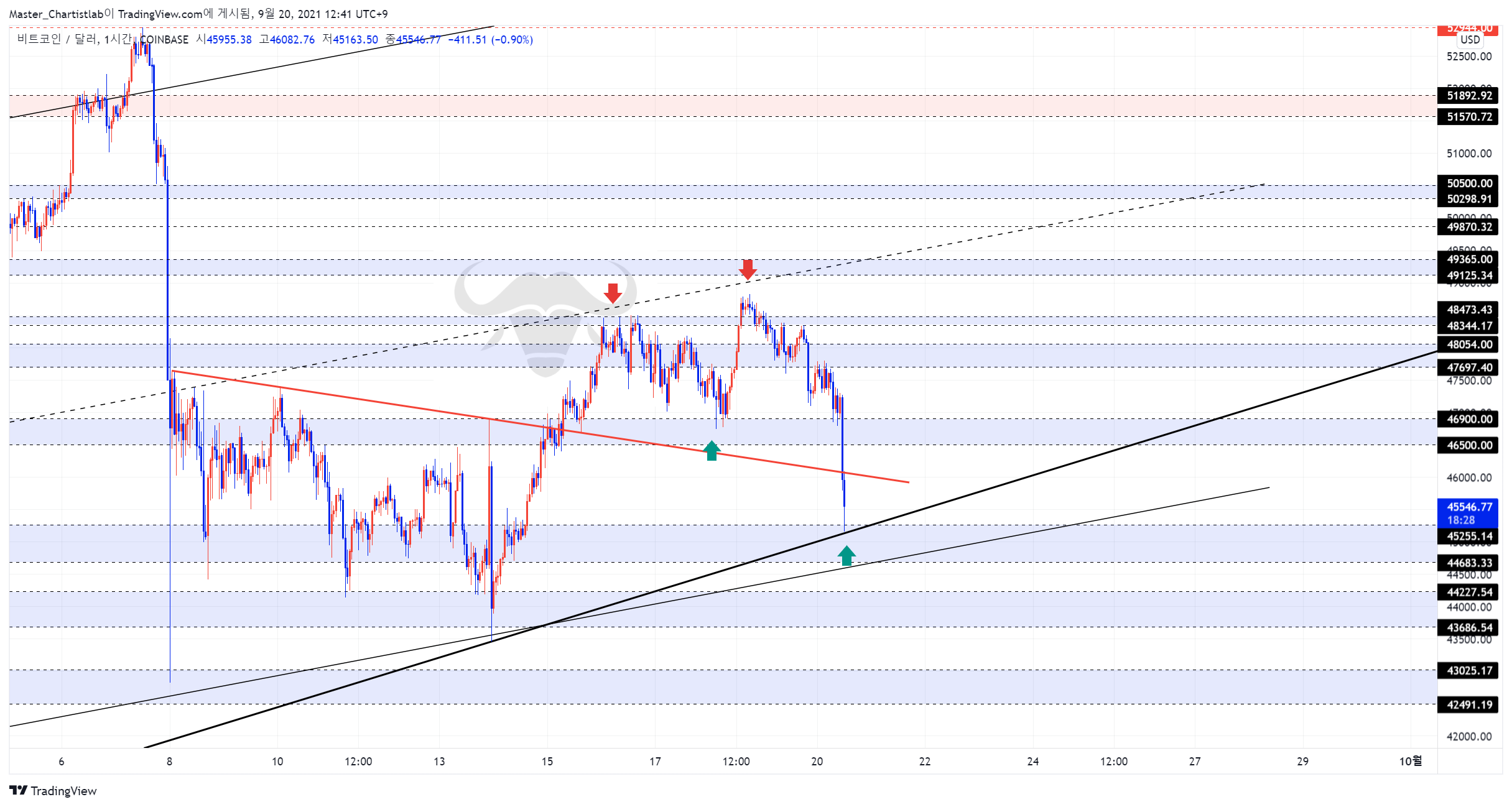Click the 42000.00 price axis tick
Viewport: 1512px width, 807px height.
[x=1469, y=736]
